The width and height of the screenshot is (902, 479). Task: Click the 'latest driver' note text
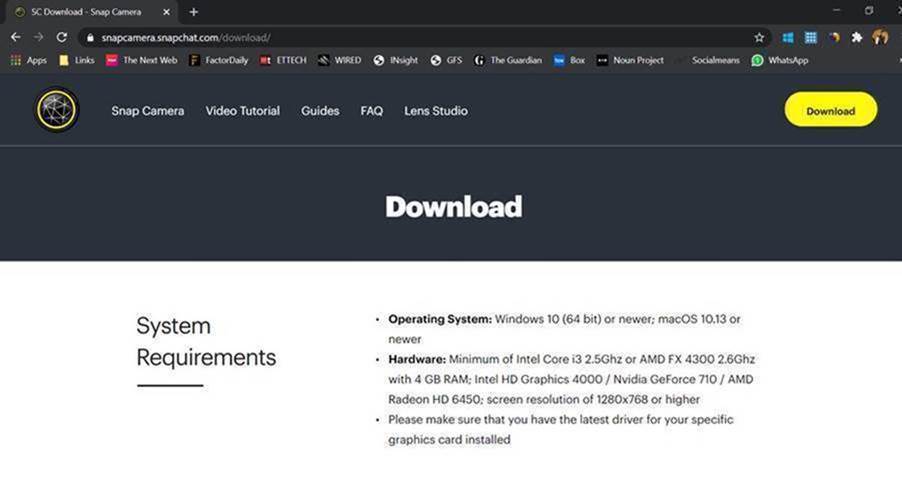(x=561, y=430)
